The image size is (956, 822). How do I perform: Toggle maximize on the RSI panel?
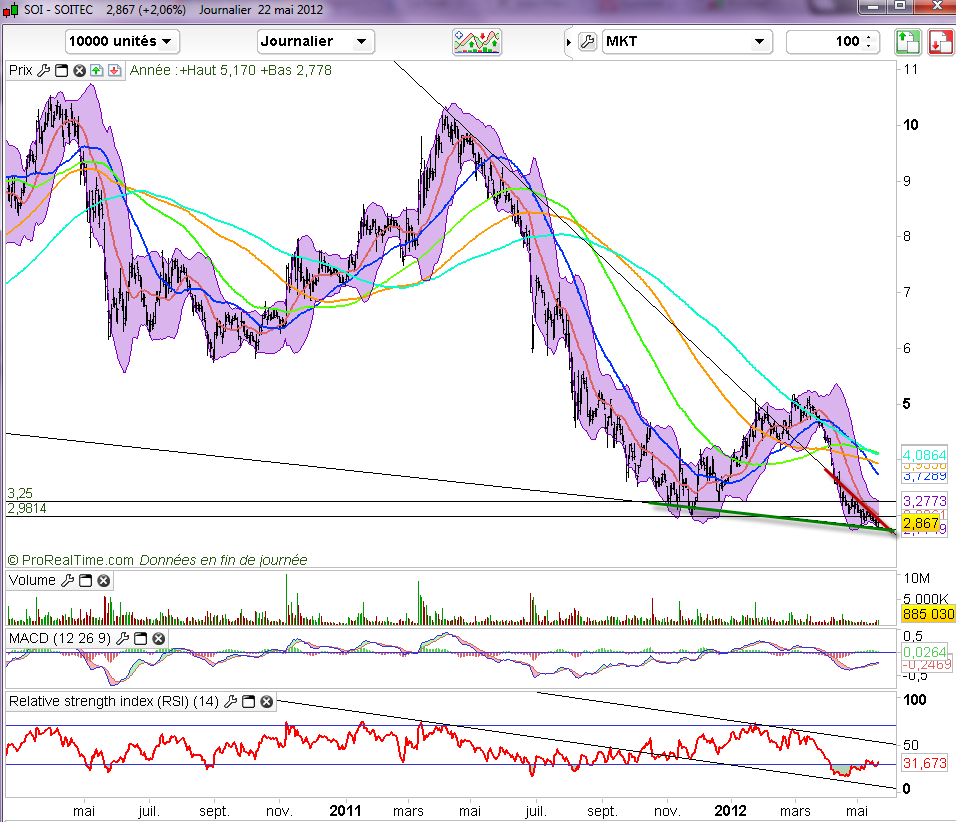point(250,701)
